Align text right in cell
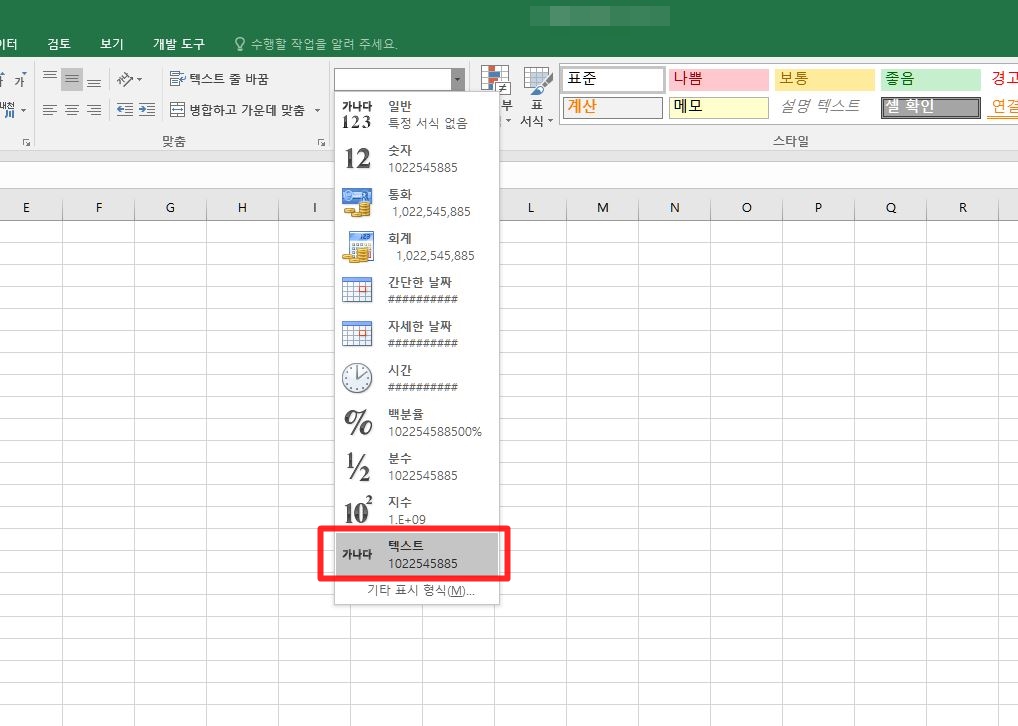 [94, 110]
